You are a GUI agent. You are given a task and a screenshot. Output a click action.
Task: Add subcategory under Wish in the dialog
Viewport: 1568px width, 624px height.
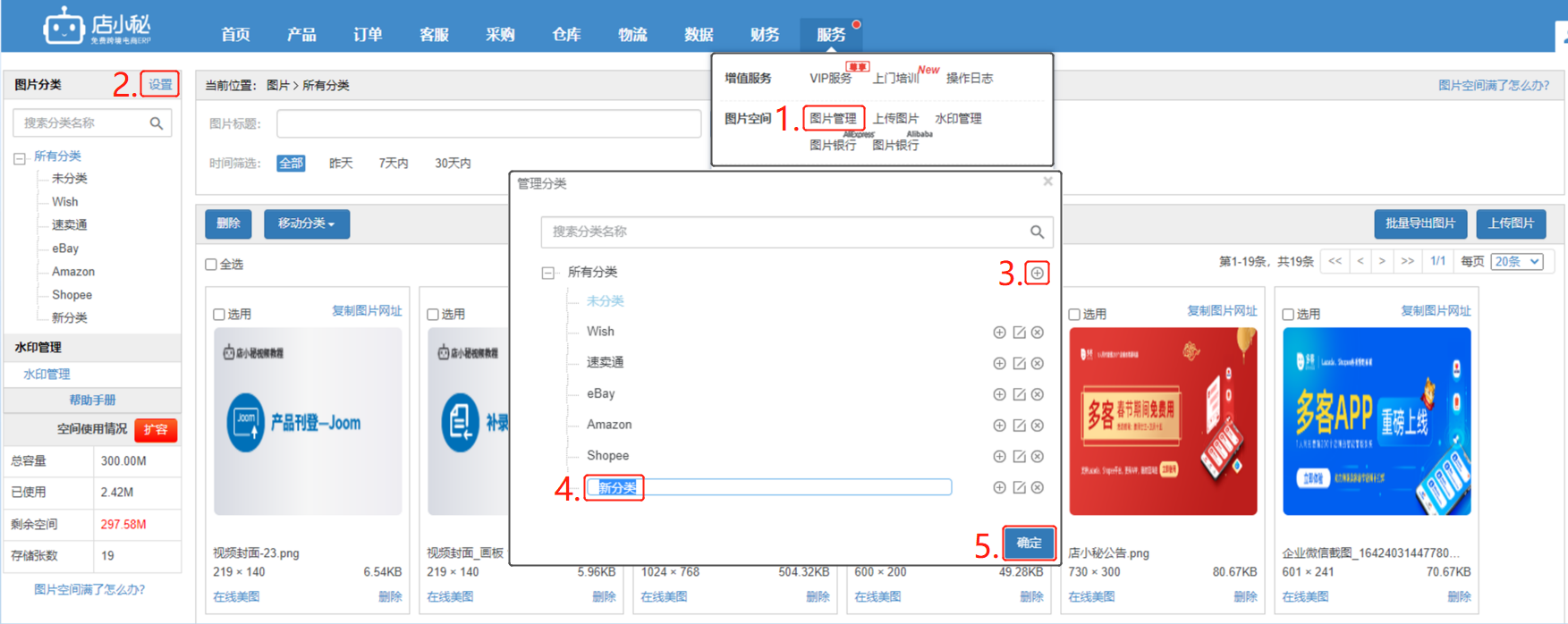coord(999,333)
